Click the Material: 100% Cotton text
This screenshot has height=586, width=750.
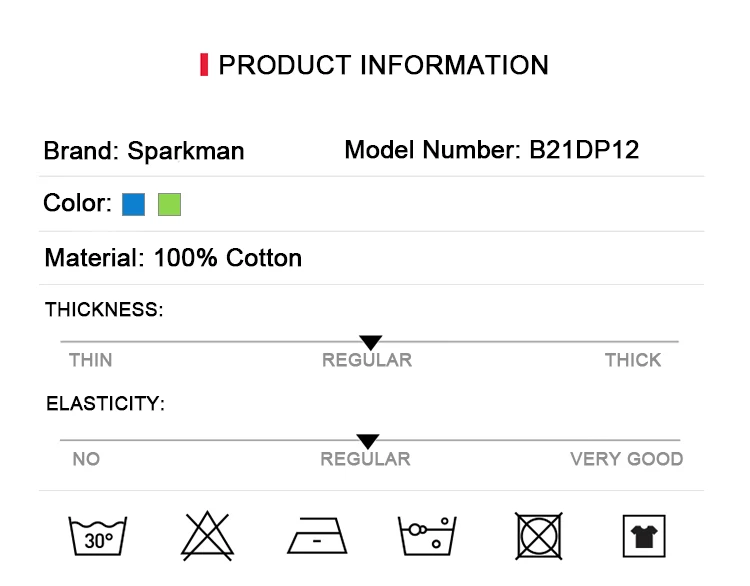(x=173, y=258)
